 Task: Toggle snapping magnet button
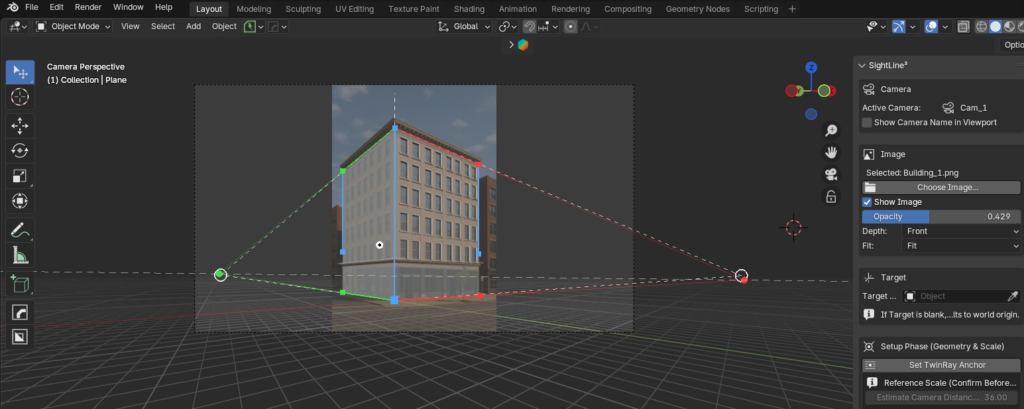click(x=530, y=27)
